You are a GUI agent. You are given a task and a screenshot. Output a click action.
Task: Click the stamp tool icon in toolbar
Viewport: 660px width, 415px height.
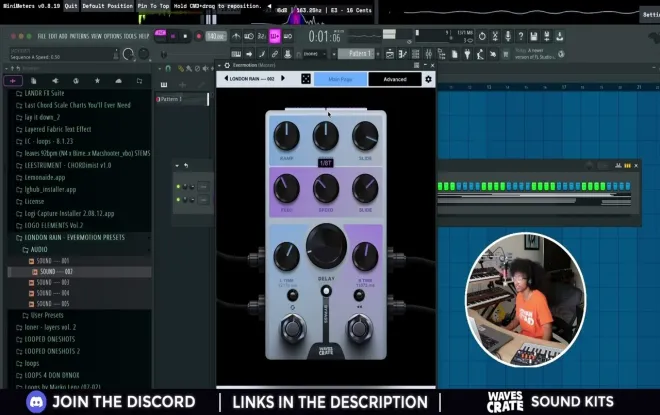pos(287,54)
